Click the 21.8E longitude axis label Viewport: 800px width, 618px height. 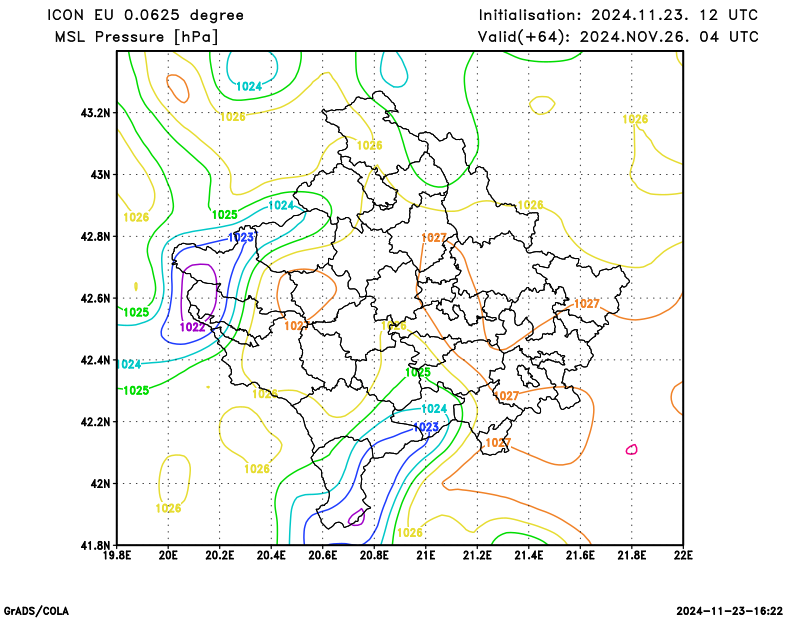(x=632, y=555)
